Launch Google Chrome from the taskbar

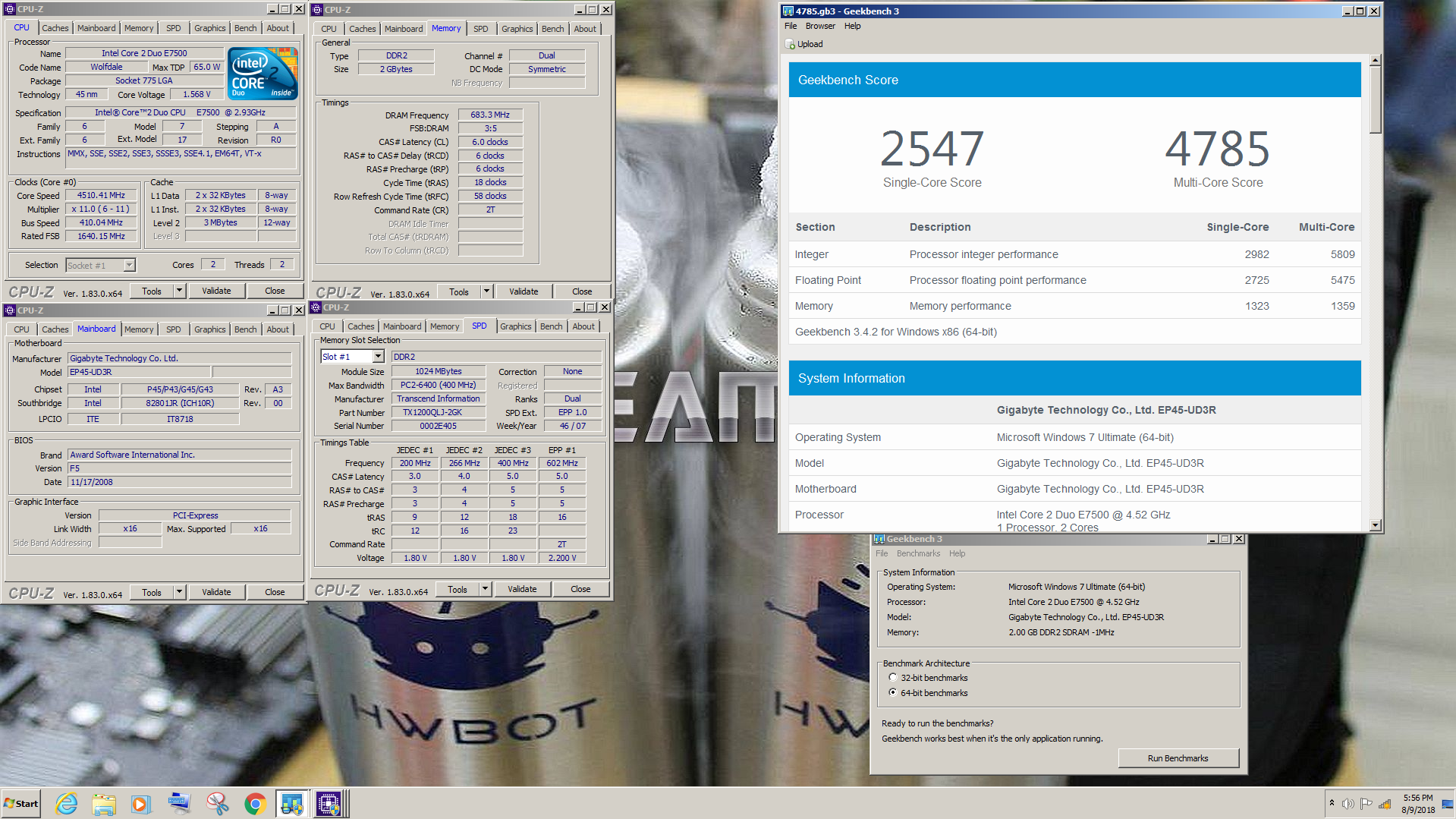click(255, 804)
